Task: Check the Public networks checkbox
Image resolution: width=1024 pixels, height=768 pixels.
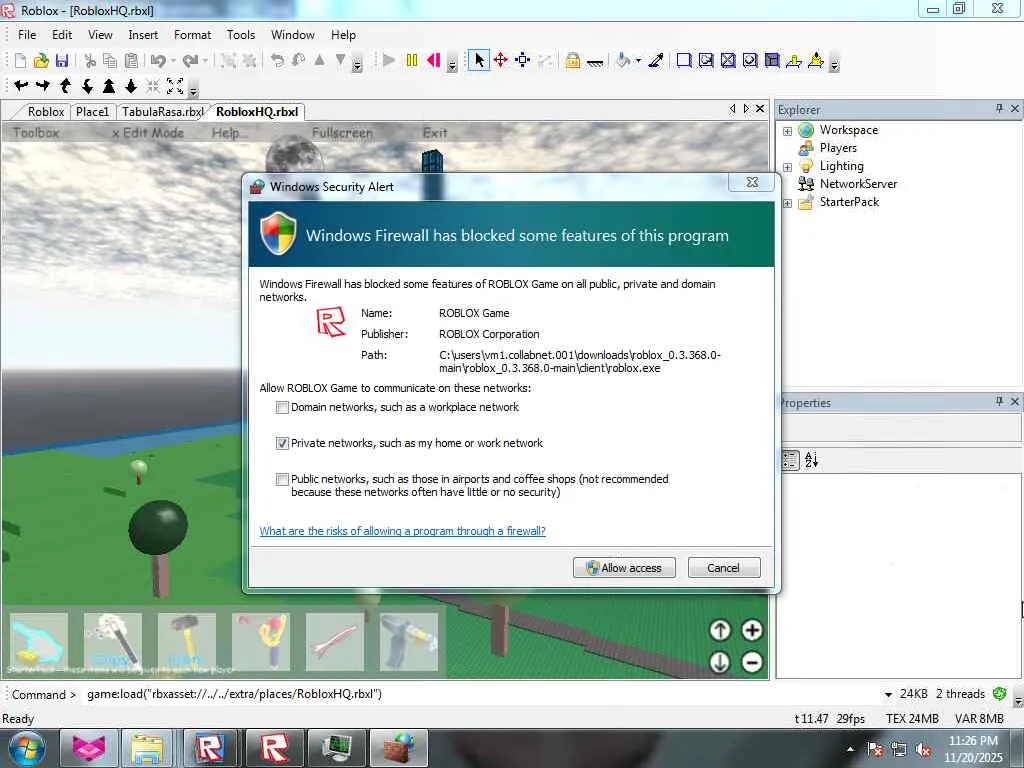Action: coord(282,479)
